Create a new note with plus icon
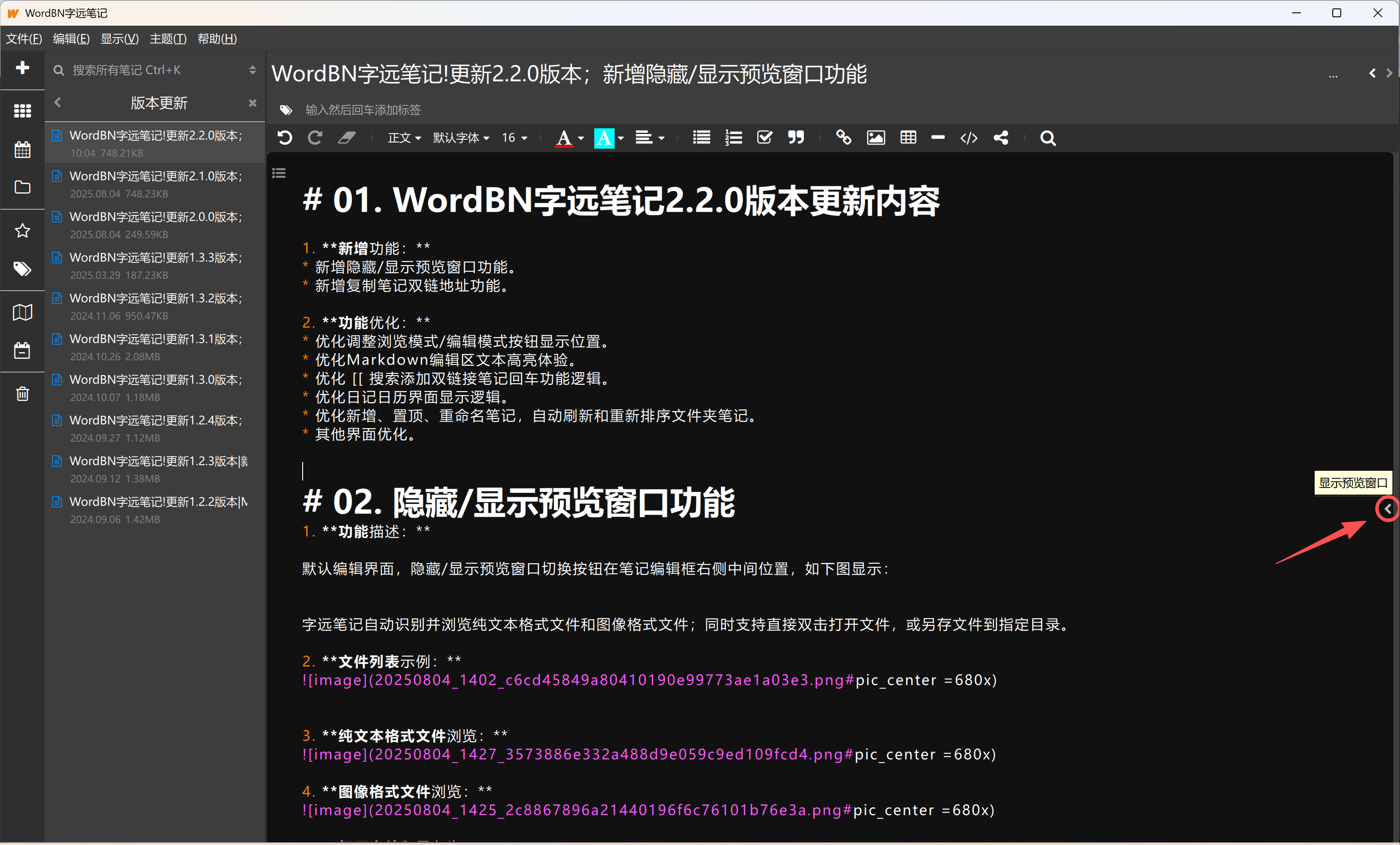 [22, 68]
